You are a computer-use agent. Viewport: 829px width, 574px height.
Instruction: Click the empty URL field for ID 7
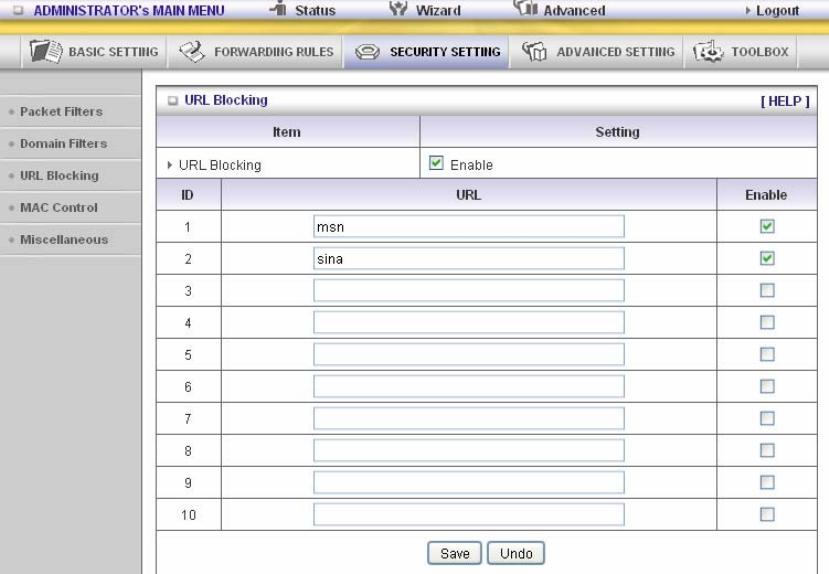pos(468,419)
